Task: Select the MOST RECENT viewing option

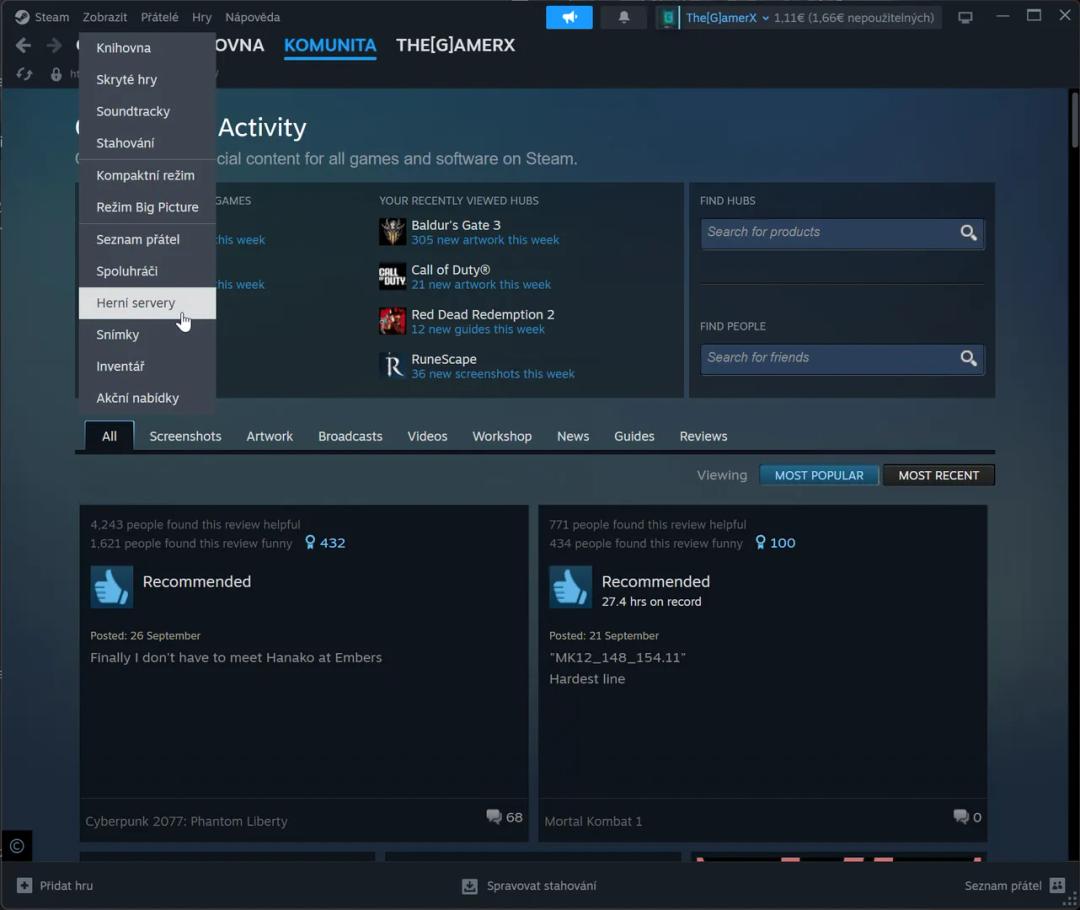Action: click(x=938, y=475)
